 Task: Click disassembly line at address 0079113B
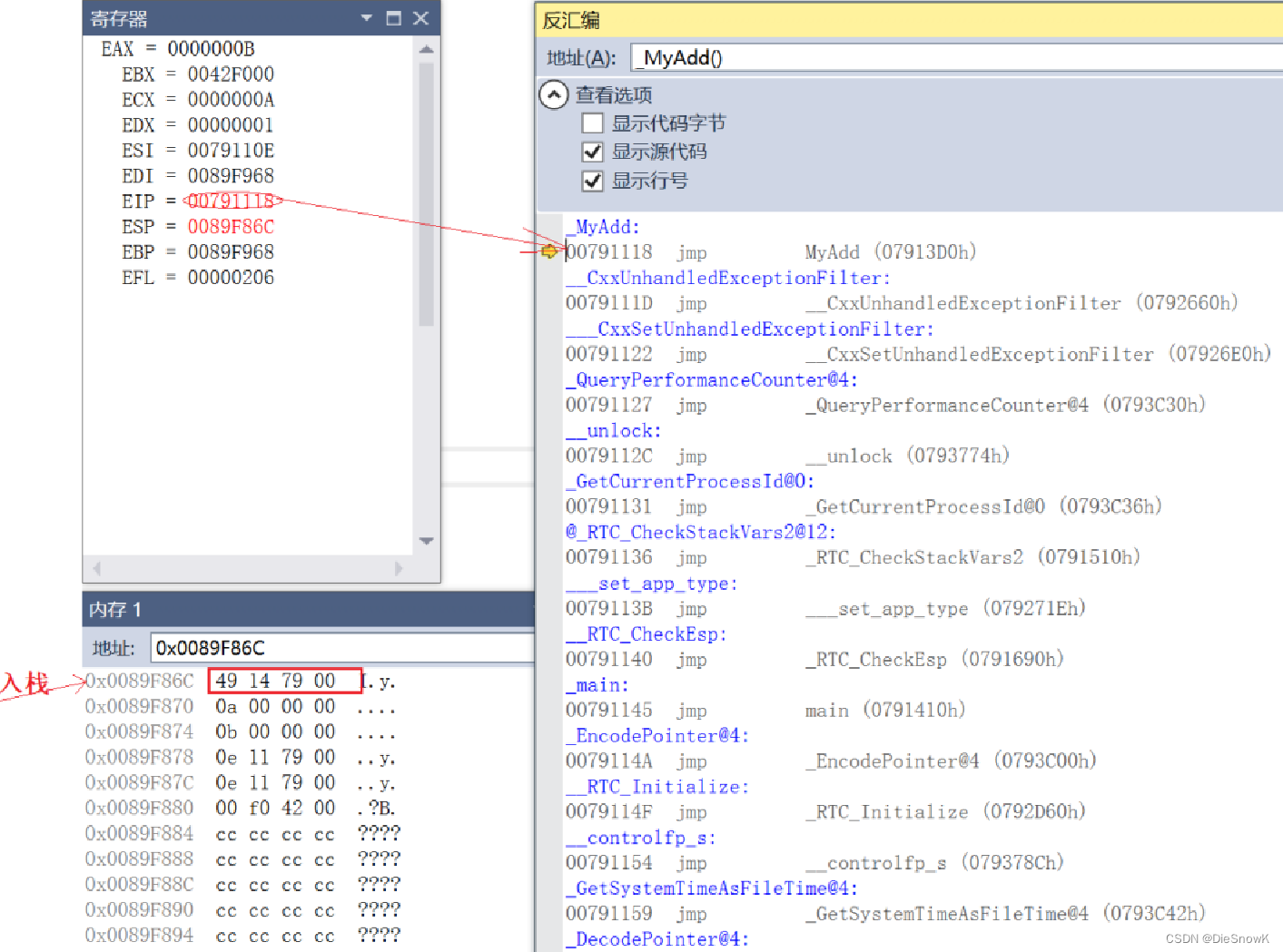[x=825, y=608]
